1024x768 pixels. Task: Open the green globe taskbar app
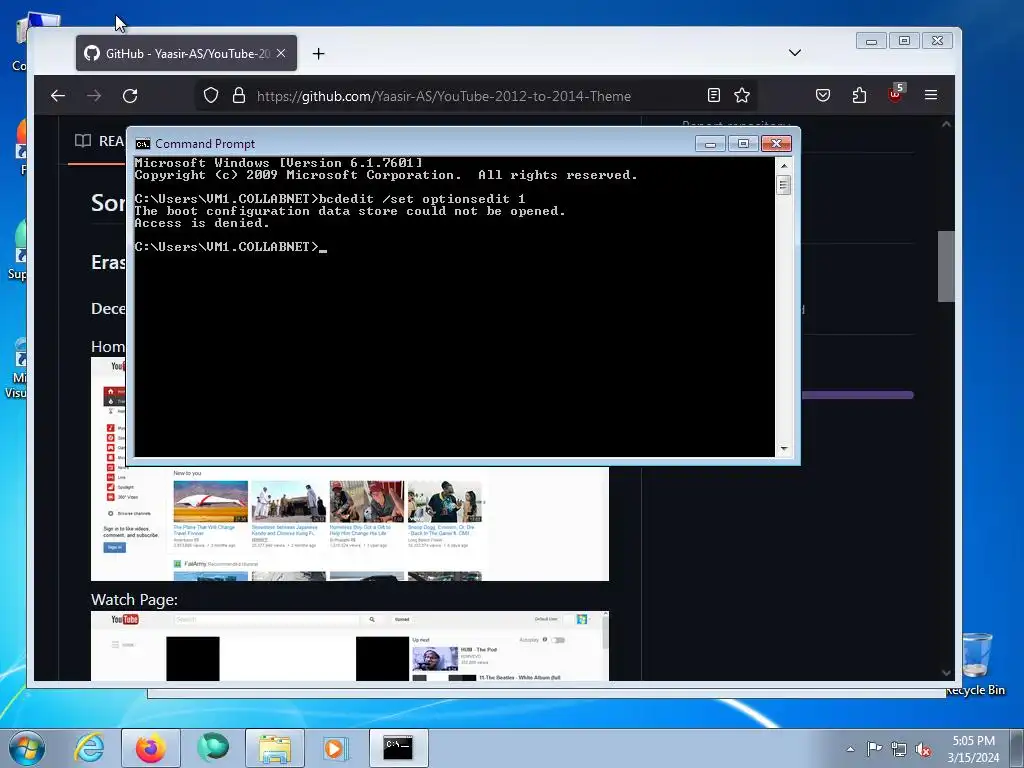(x=213, y=748)
